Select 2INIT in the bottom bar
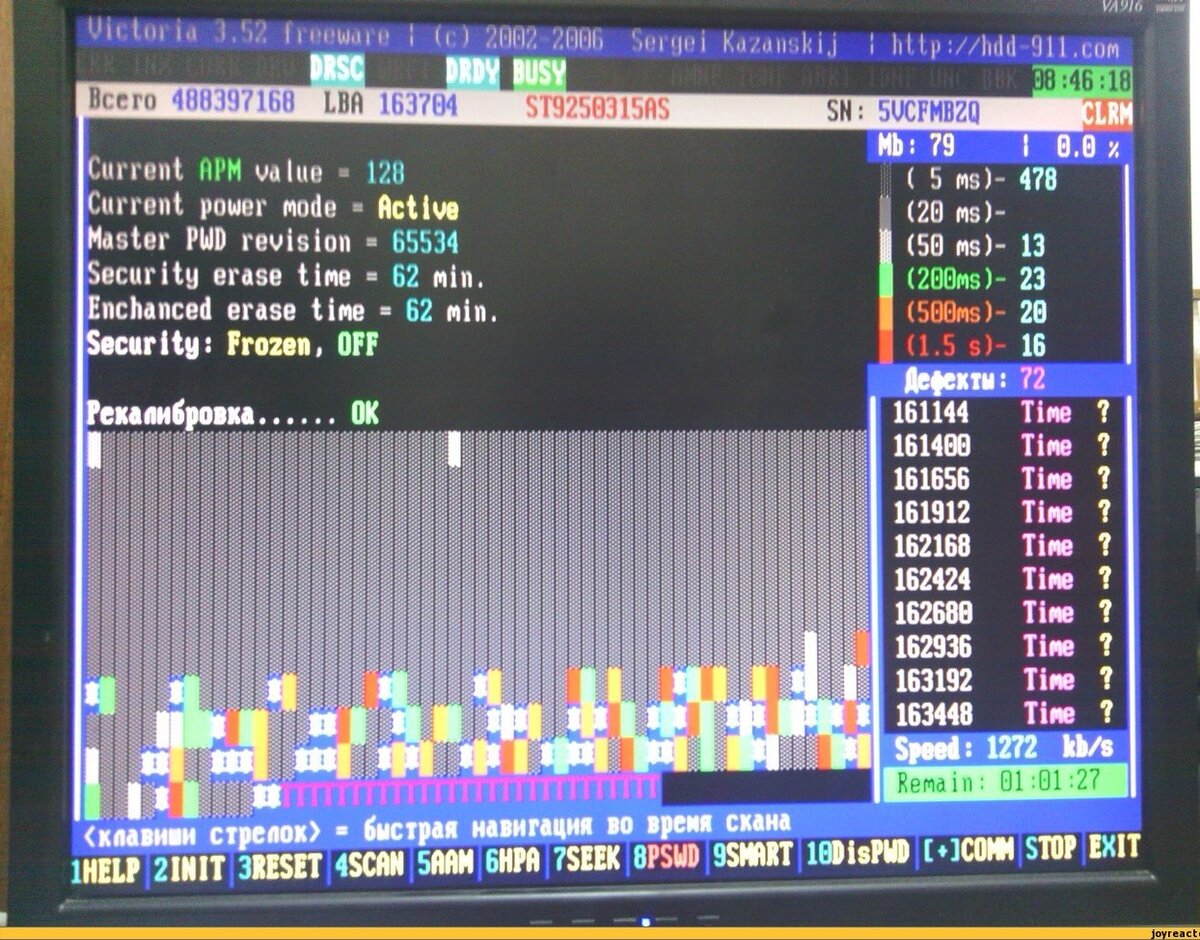The image size is (1200, 940). coord(191,866)
